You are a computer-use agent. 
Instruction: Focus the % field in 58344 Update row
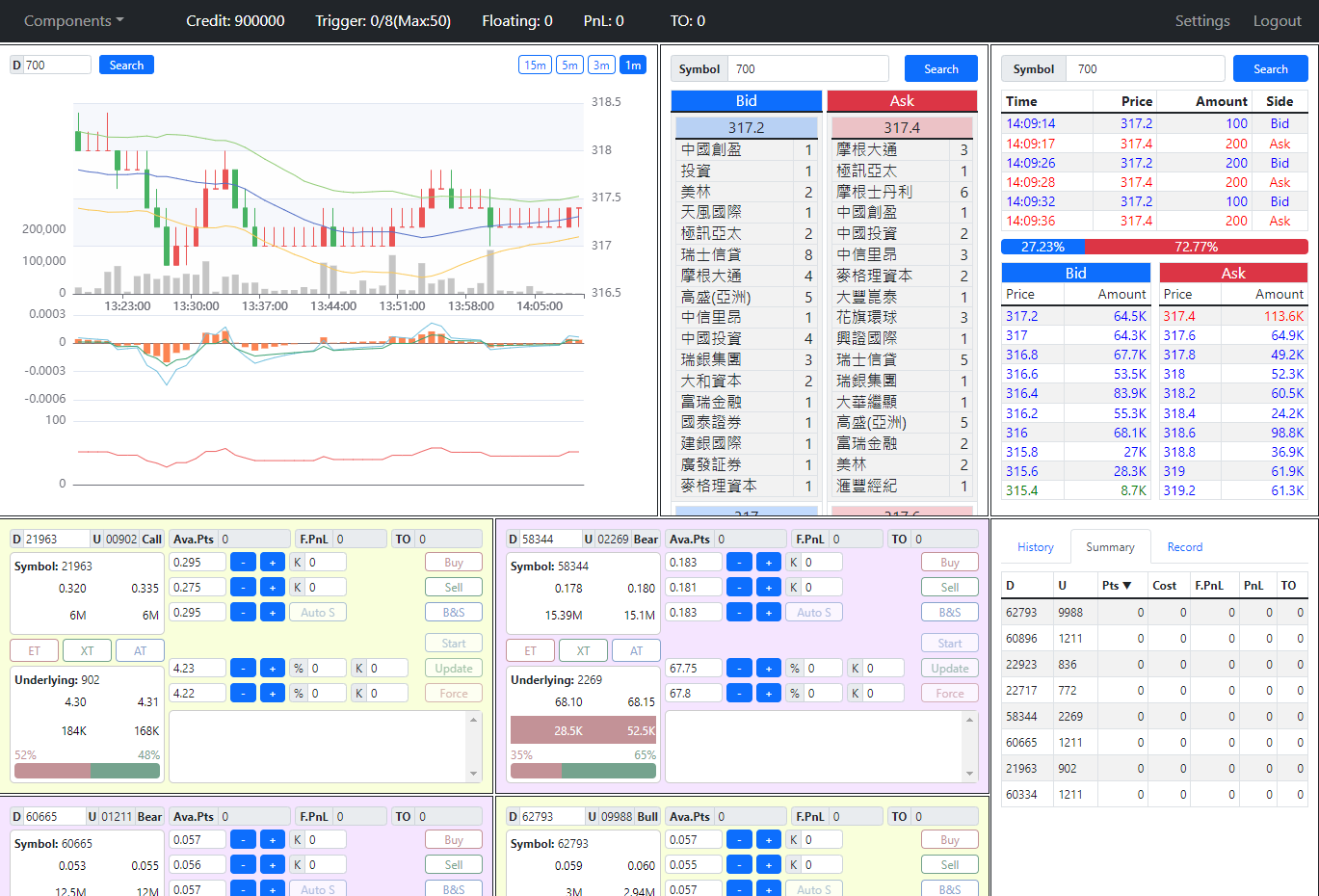pos(822,669)
